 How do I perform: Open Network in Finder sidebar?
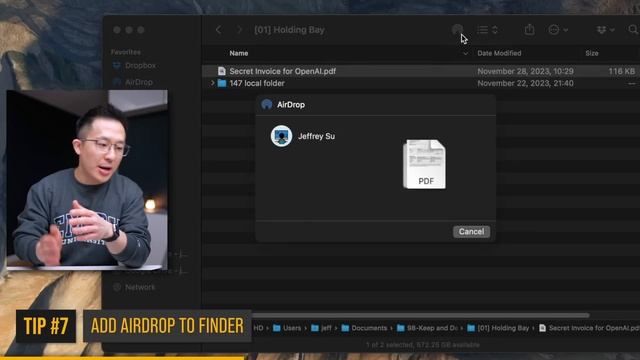(134, 287)
